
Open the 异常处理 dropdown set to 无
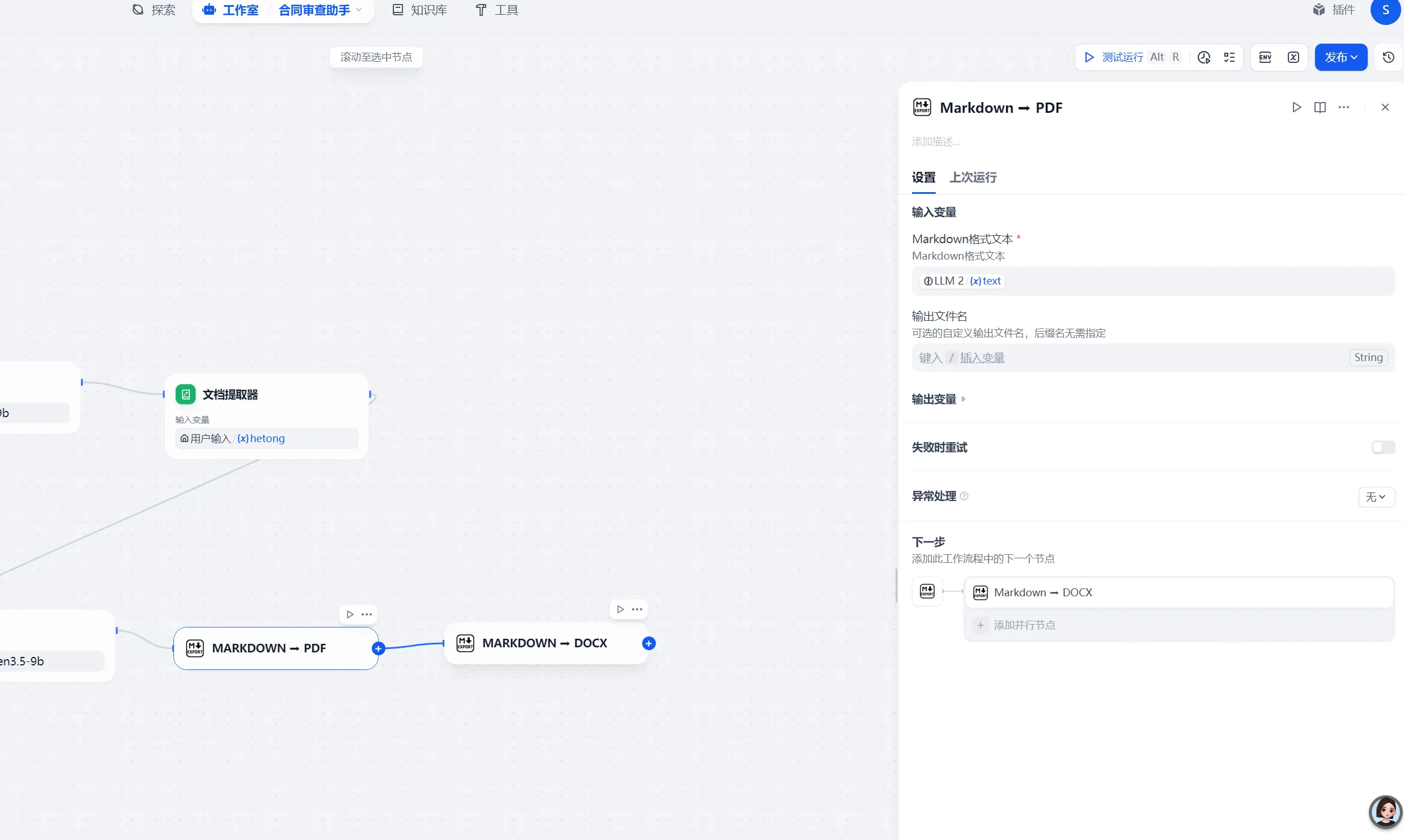(1376, 497)
